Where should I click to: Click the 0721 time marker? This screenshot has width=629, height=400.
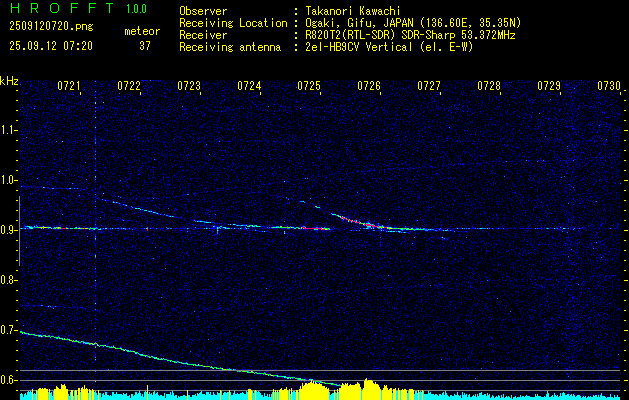click(69, 87)
